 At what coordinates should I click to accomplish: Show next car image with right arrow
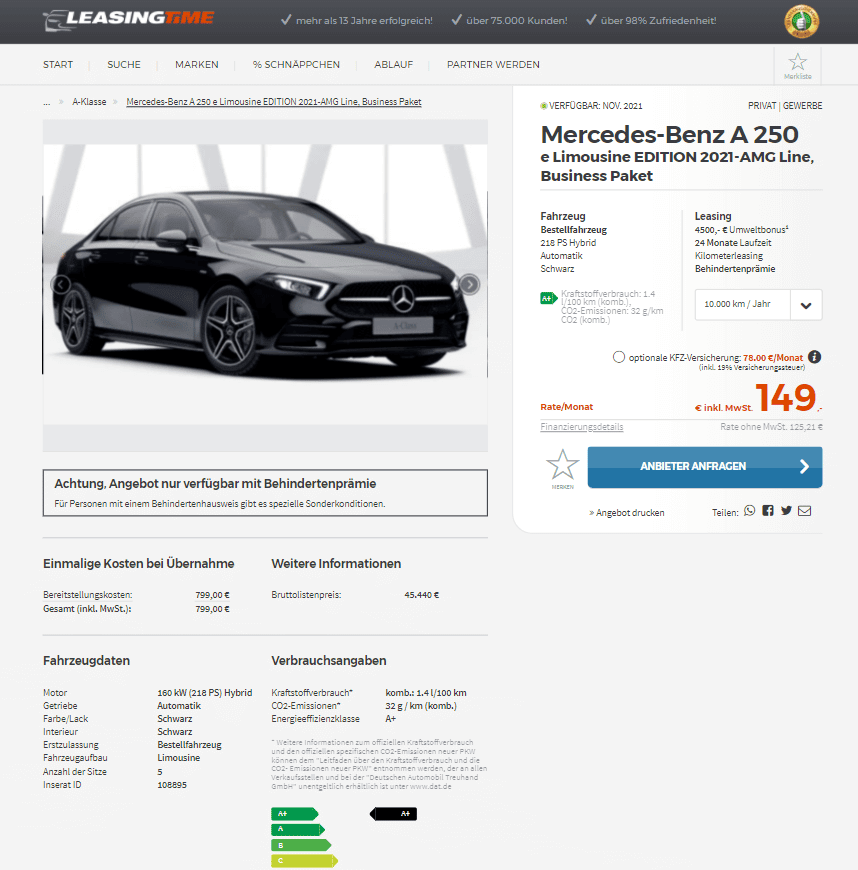470,284
